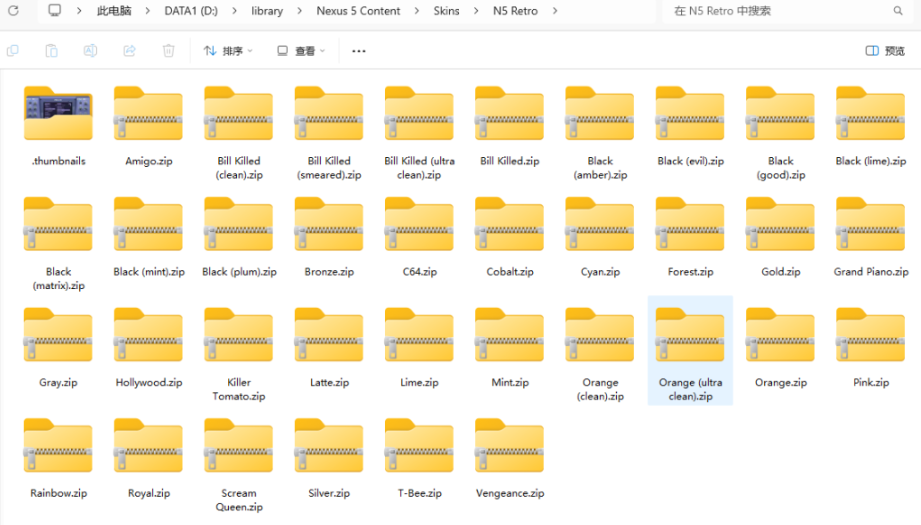Select Black (matrix).zip icon
This screenshot has height=525, width=921.
click(58, 224)
